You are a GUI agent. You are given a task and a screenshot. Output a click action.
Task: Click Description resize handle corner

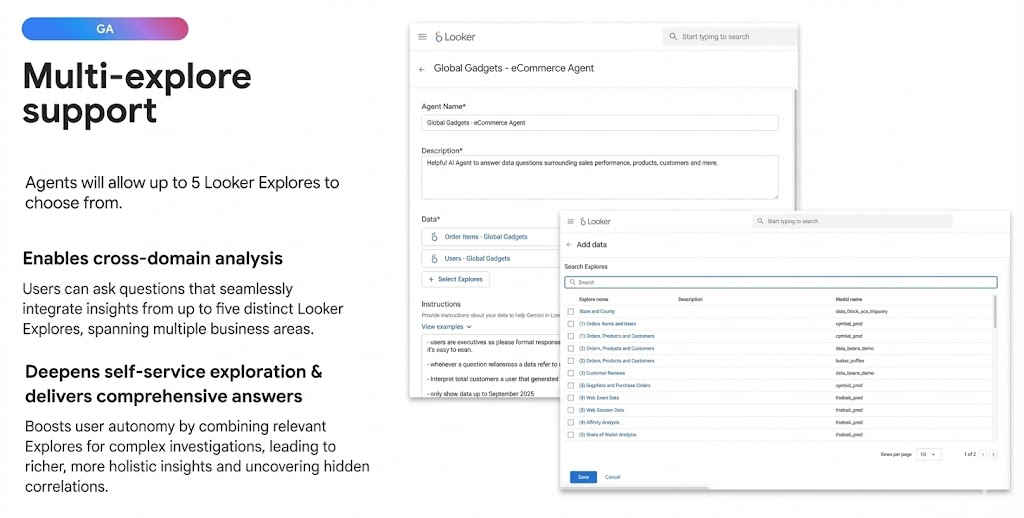[x=776, y=196]
